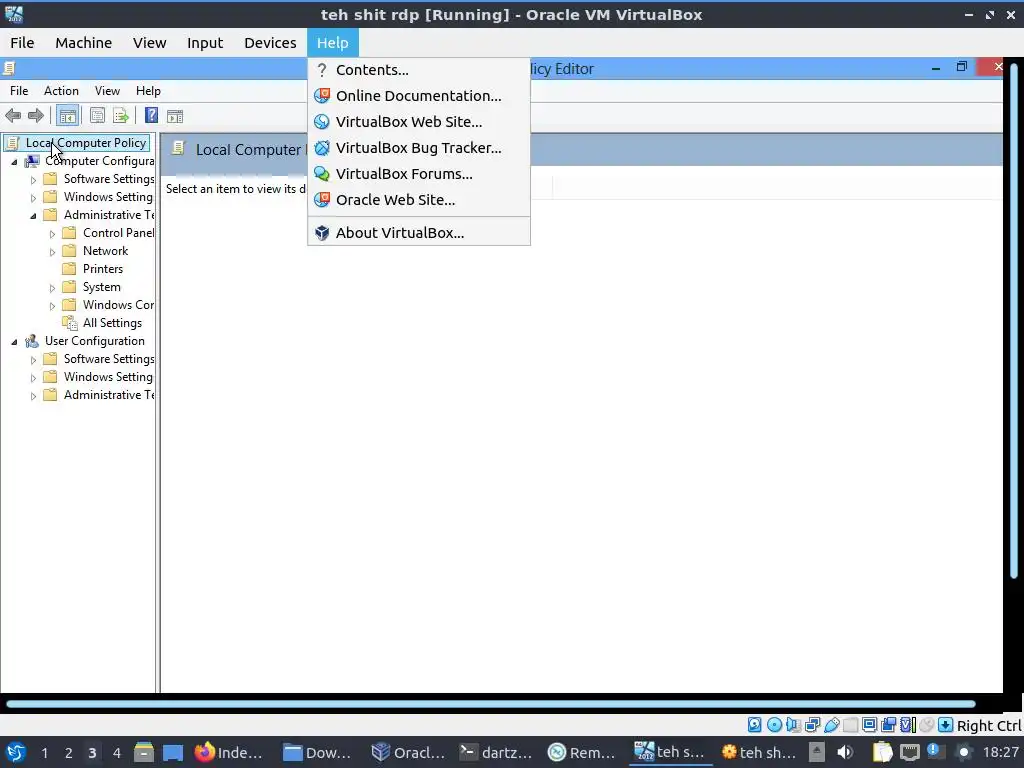Expand Administrative Templates under User Configuration
This screenshot has width=1024, height=768.
point(33,395)
